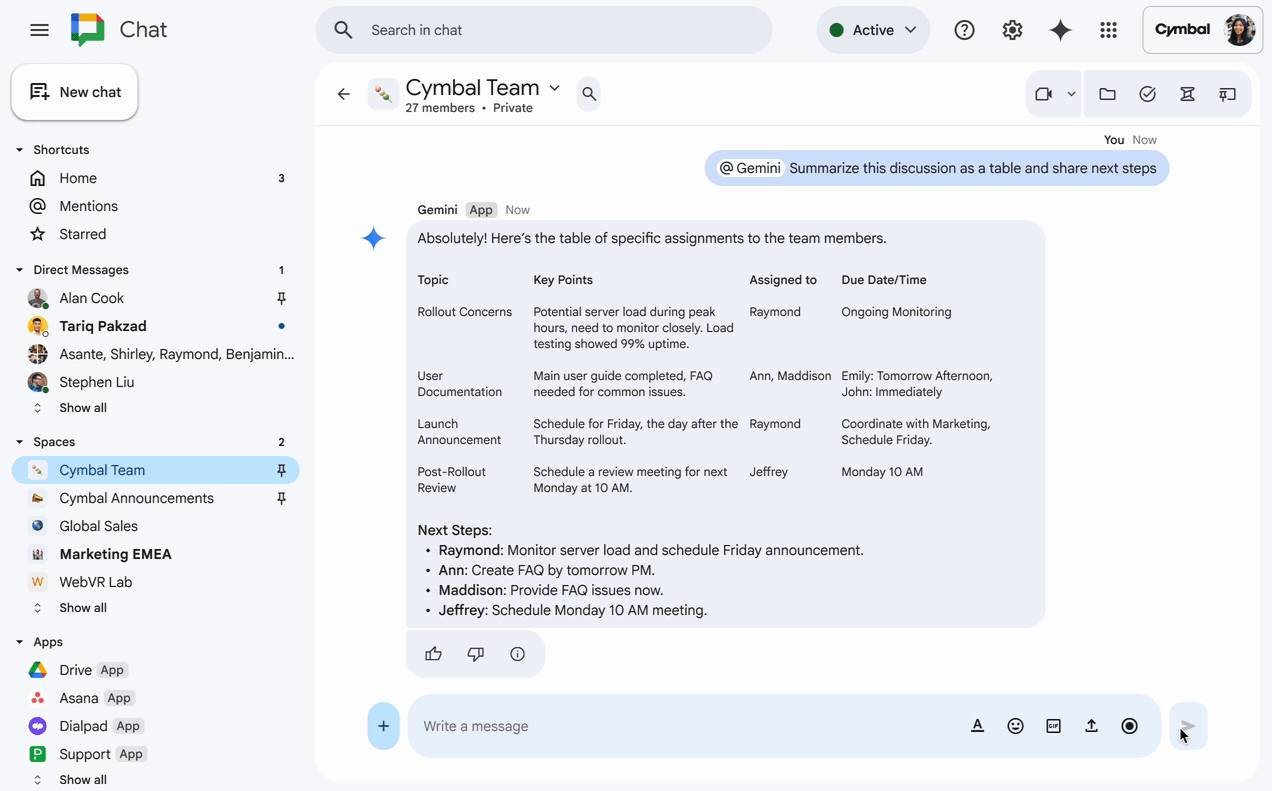Collapse the Spaces section

click(19, 442)
